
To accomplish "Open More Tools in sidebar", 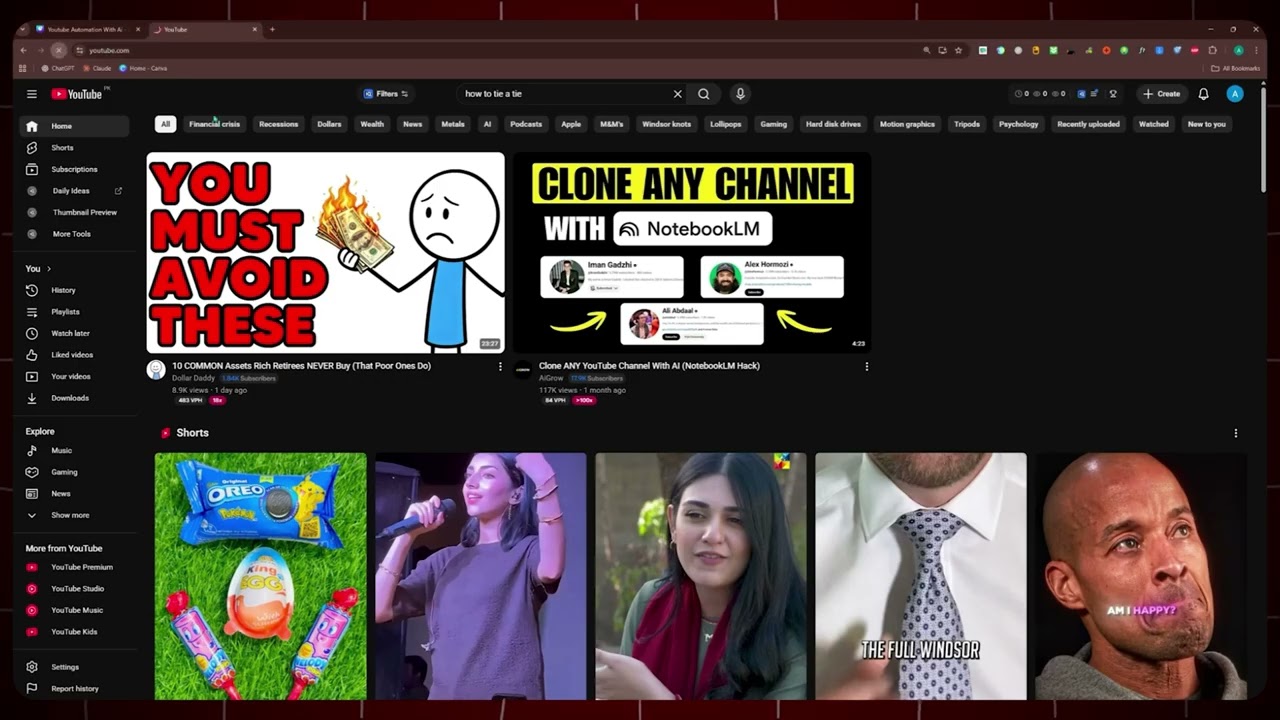I will [x=74, y=234].
